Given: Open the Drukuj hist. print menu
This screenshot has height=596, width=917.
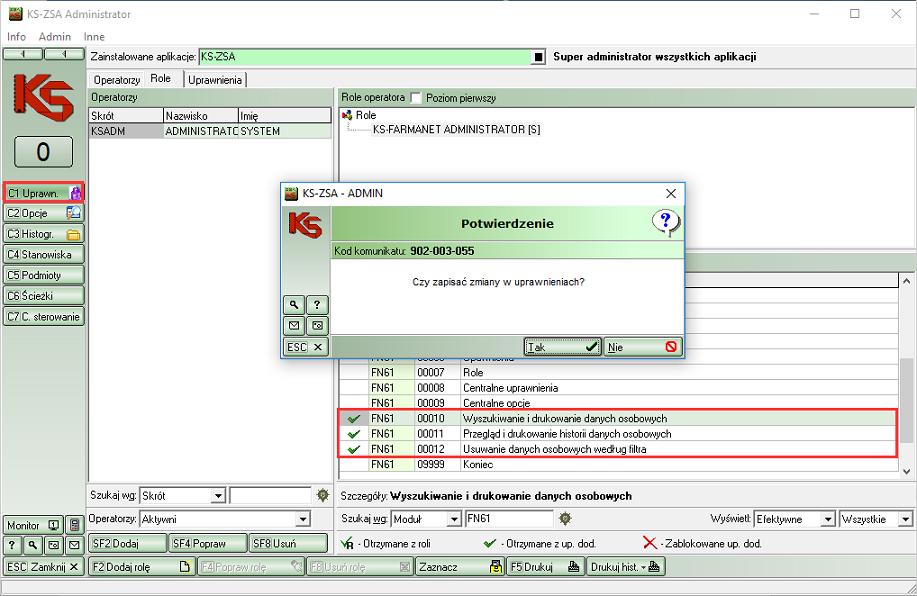Looking at the screenshot, I should click(x=625, y=566).
